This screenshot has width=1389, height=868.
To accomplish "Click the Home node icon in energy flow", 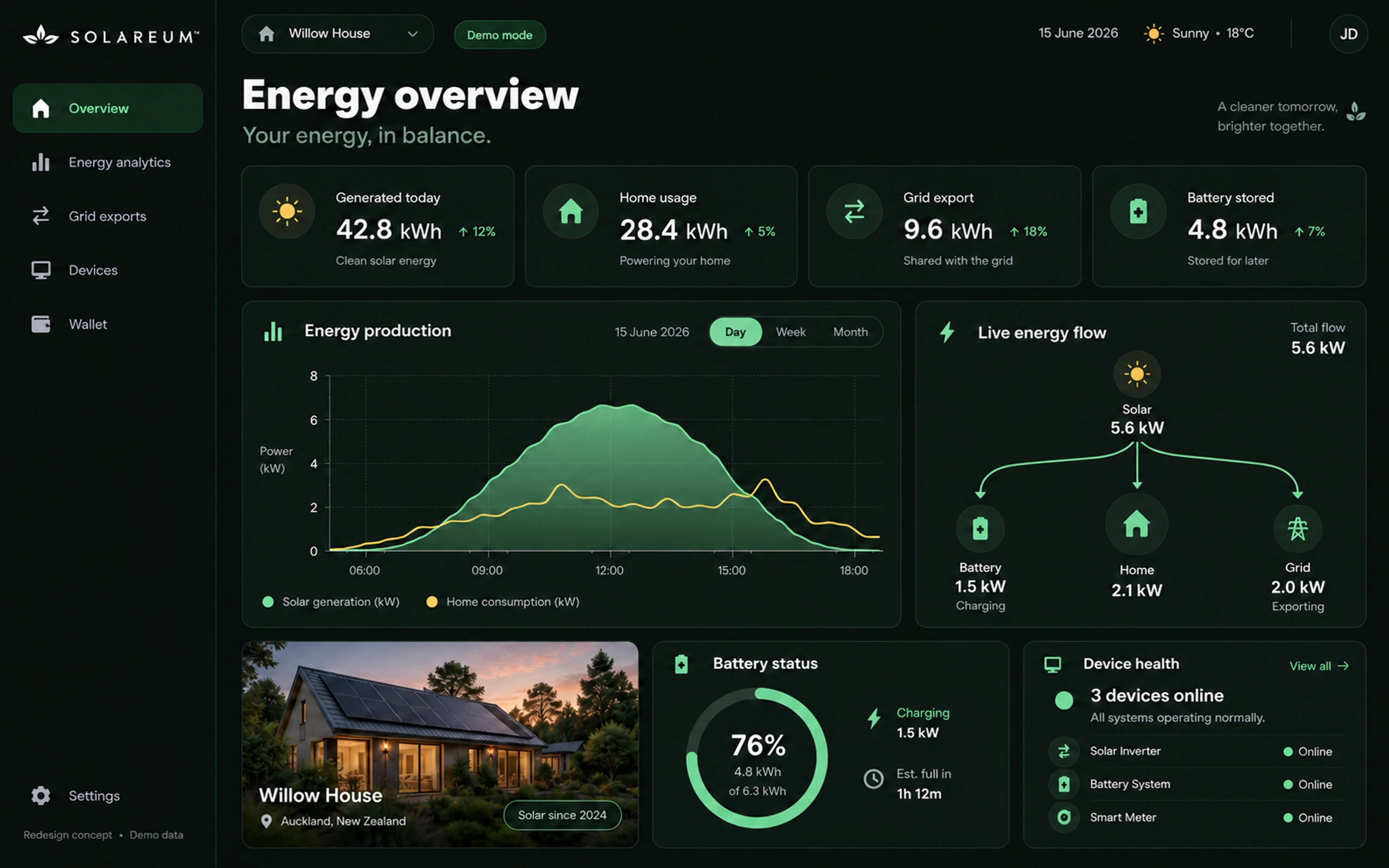I will [x=1137, y=524].
